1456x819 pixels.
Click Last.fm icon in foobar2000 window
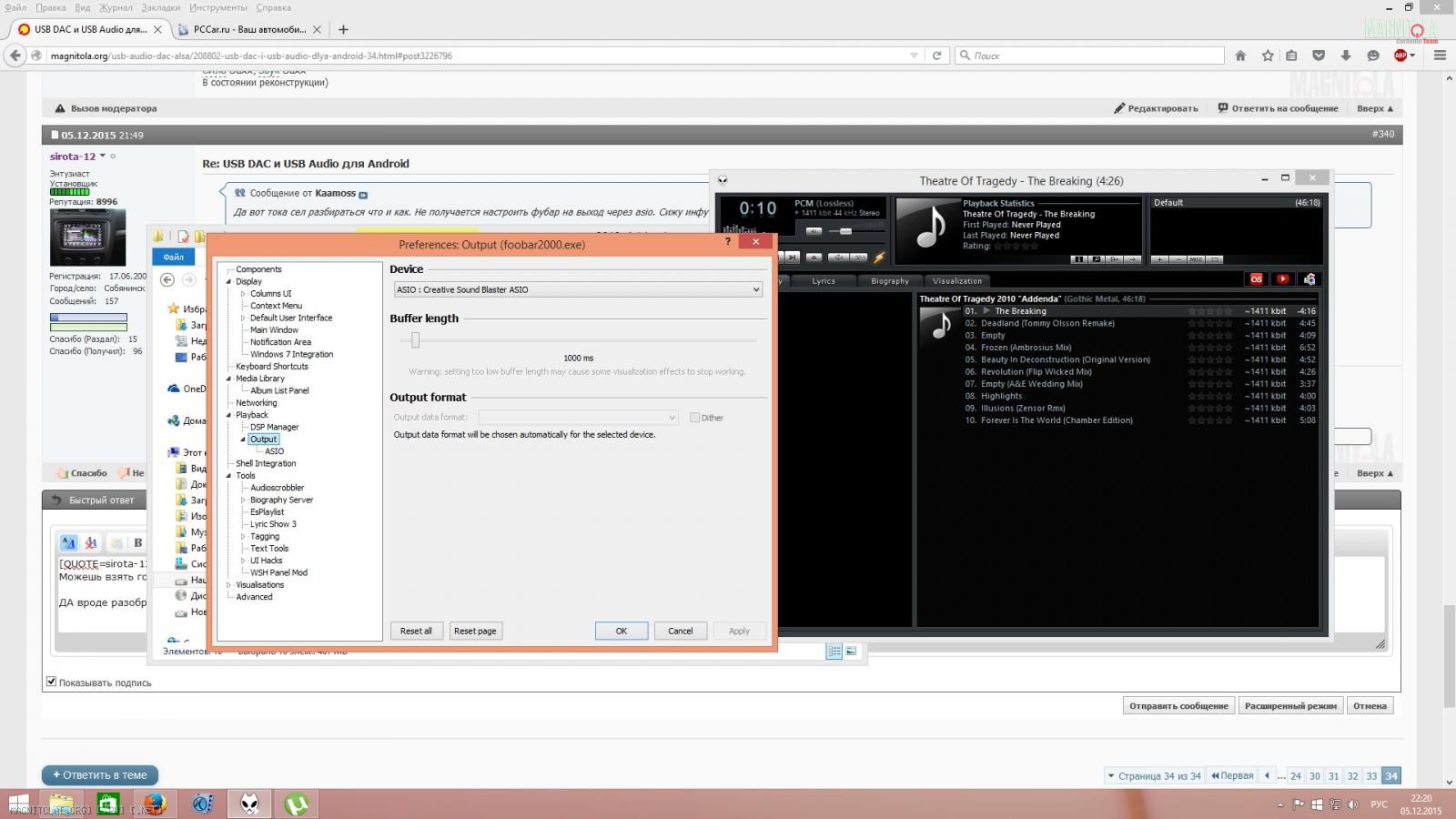1257,279
